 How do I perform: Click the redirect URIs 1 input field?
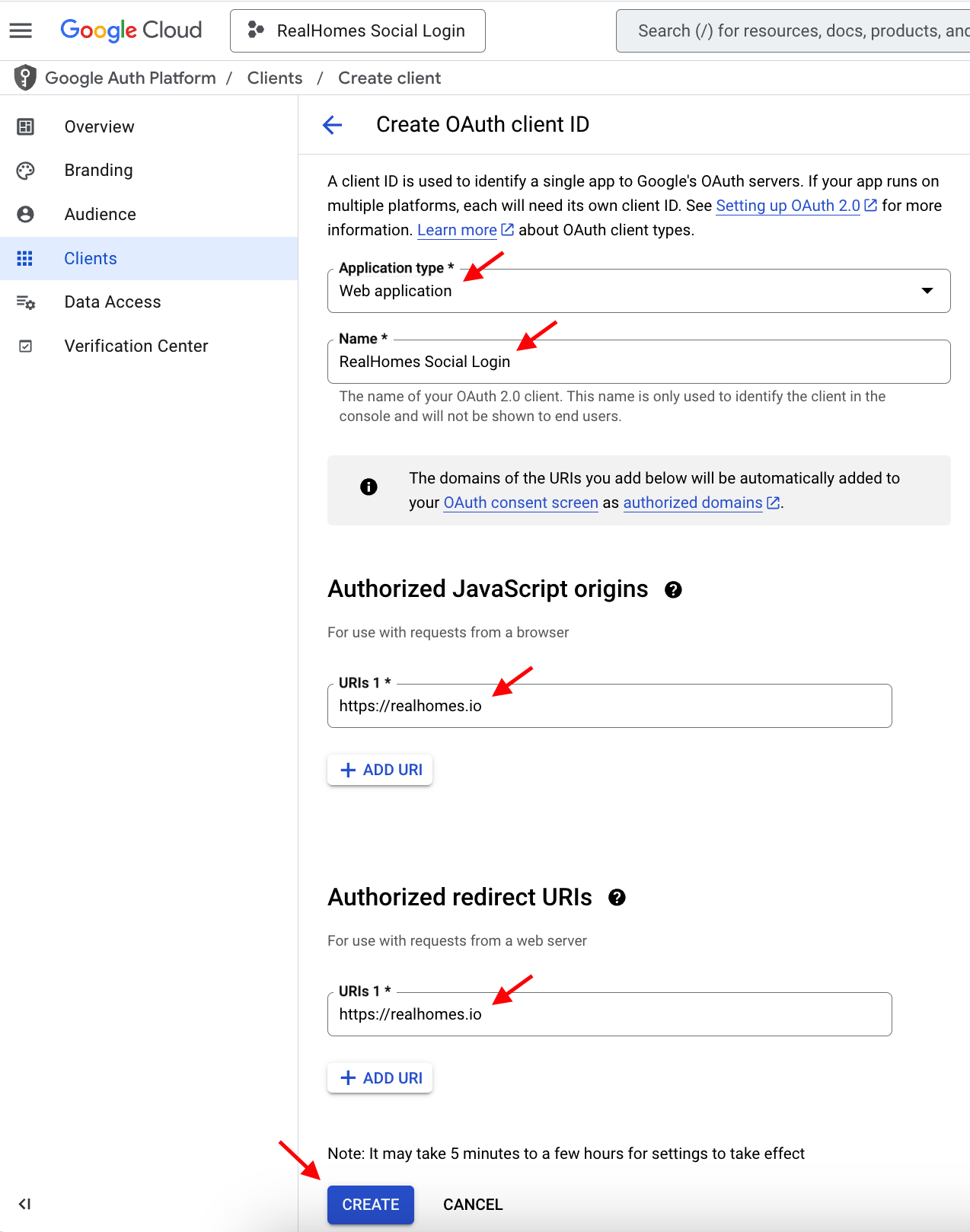coord(610,1014)
